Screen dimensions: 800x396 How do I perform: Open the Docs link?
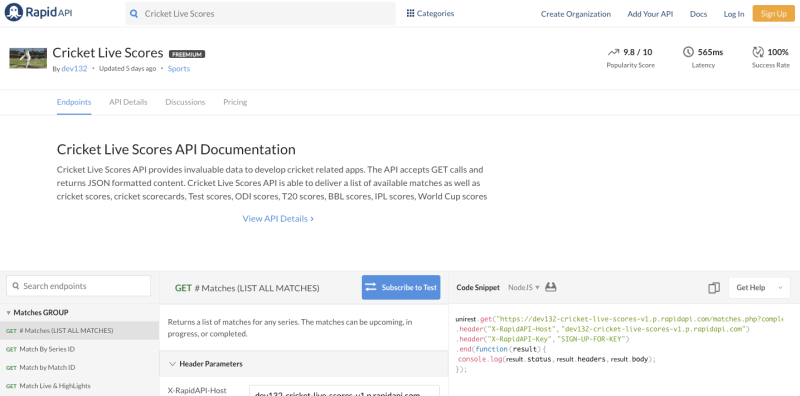(x=698, y=14)
